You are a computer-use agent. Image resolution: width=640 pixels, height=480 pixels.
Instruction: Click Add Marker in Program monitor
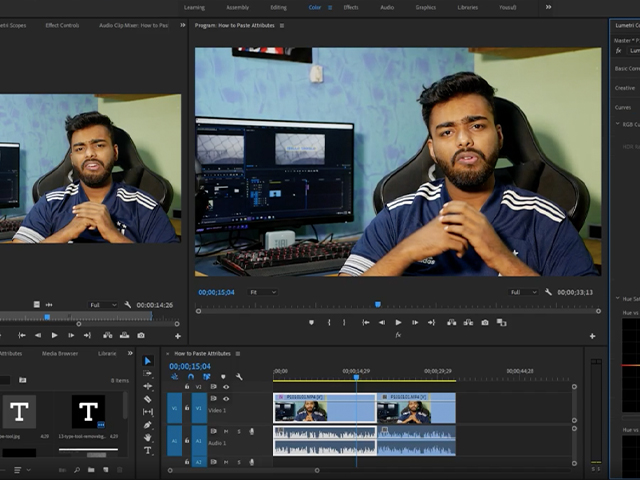[x=311, y=322]
